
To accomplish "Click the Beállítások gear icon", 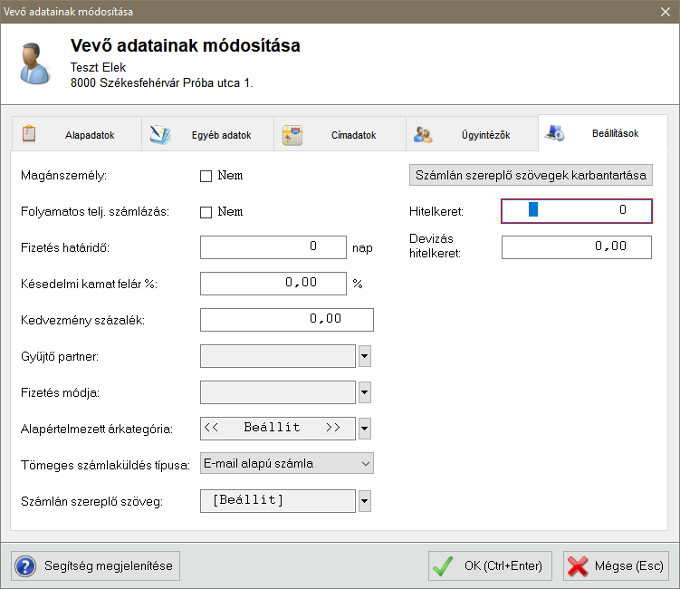I will click(556, 133).
